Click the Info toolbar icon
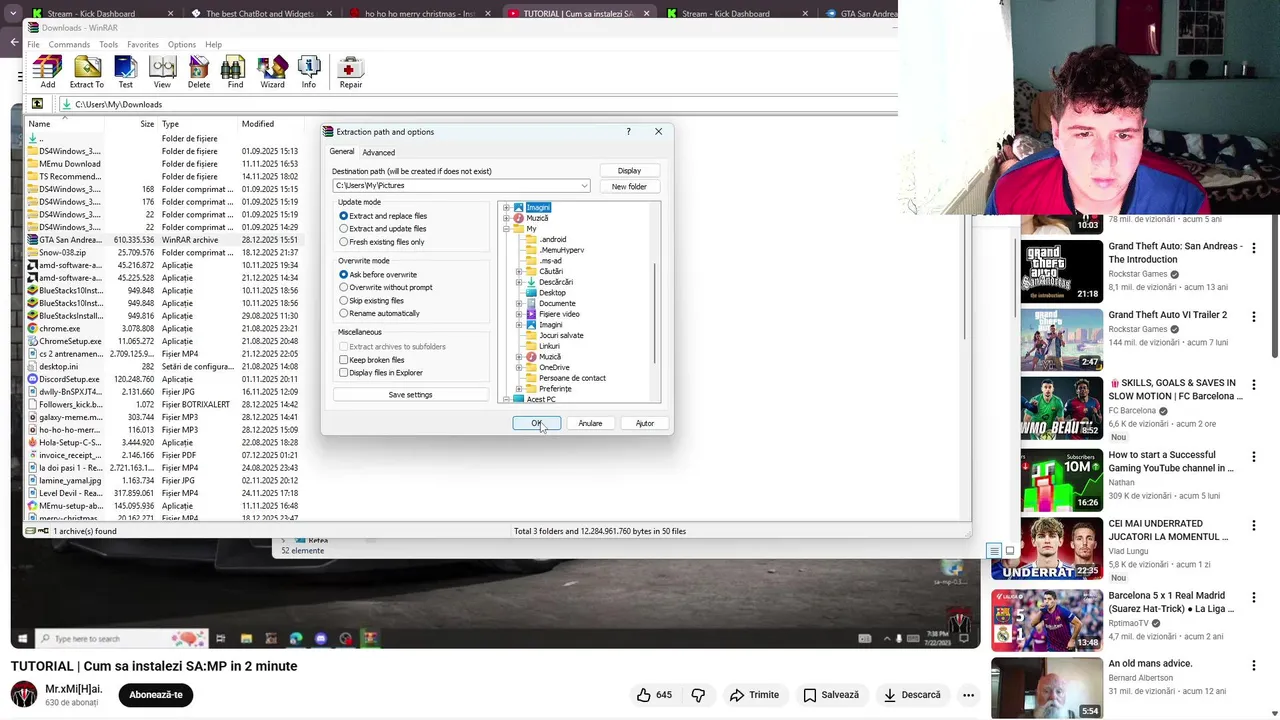Image resolution: width=1280 pixels, height=720 pixels. [x=309, y=72]
